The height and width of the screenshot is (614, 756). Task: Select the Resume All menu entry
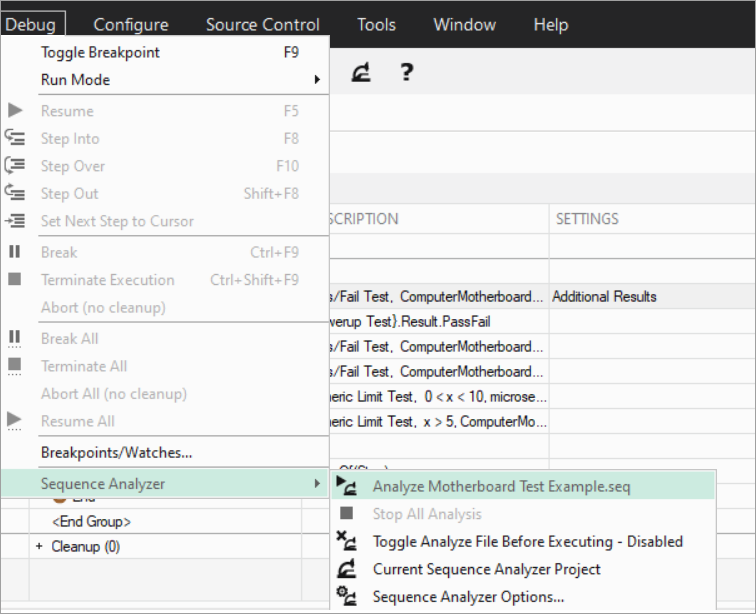pyautogui.click(x=165, y=421)
